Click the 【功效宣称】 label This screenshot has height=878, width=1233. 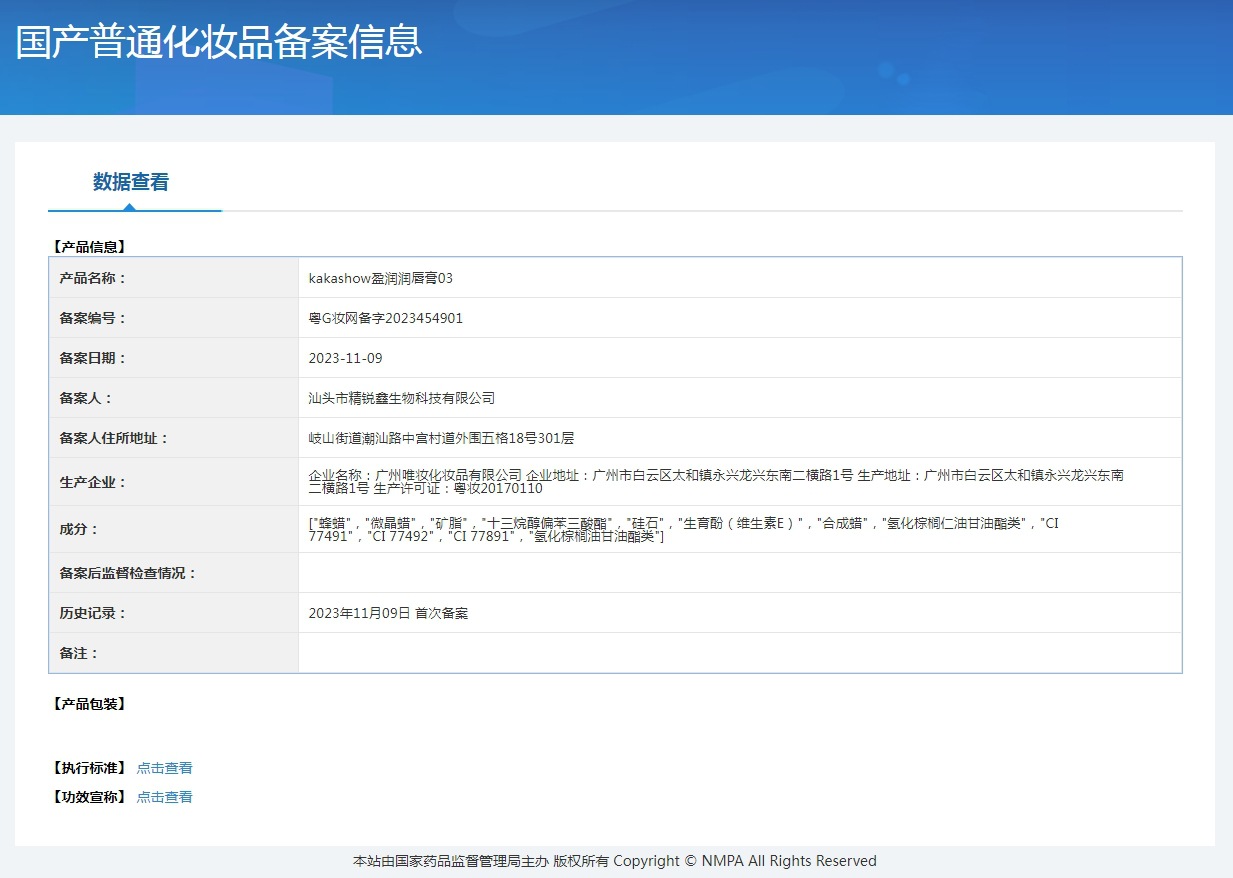click(x=88, y=797)
